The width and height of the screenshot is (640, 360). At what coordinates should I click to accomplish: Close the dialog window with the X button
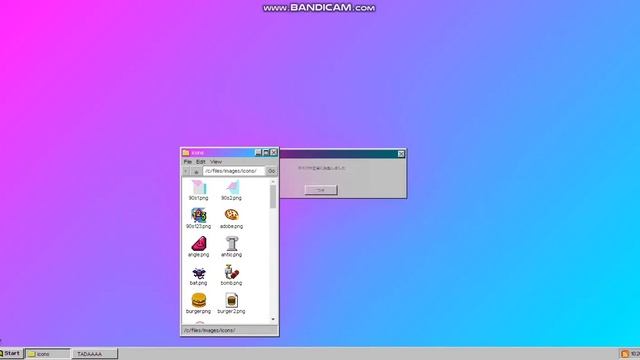pos(401,153)
